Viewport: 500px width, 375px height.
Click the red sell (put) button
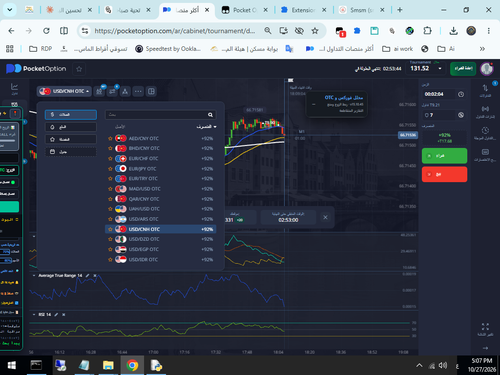tap(444, 174)
